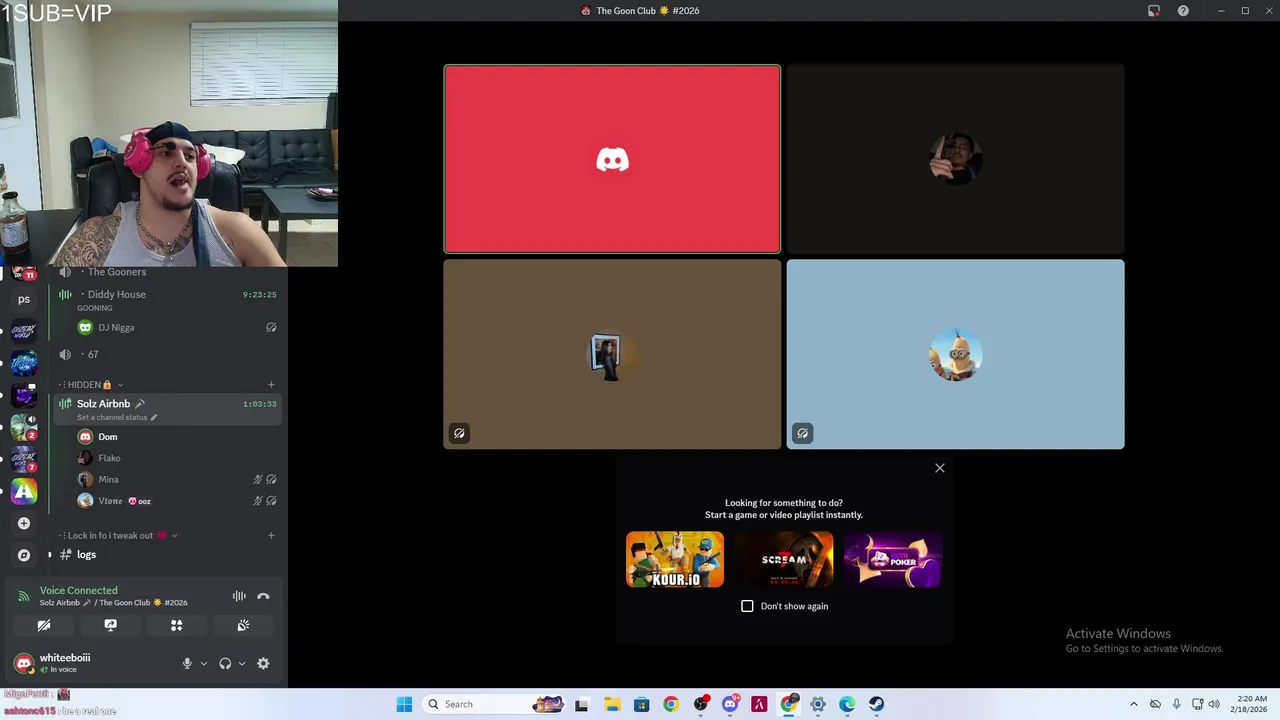Screen dimensions: 1280x720
Task: Select minion avatar participant tile
Action: pyautogui.click(x=955, y=354)
